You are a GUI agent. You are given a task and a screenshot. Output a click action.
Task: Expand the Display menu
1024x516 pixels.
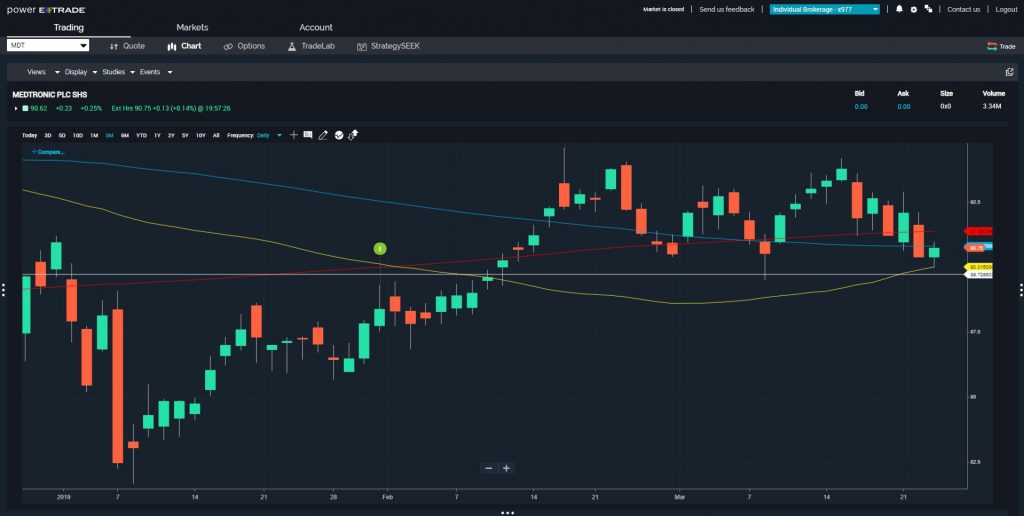pyautogui.click(x=81, y=72)
